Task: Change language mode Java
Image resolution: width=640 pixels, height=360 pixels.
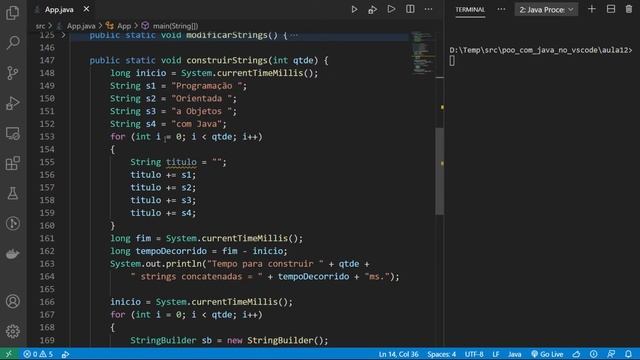Action: [514, 354]
